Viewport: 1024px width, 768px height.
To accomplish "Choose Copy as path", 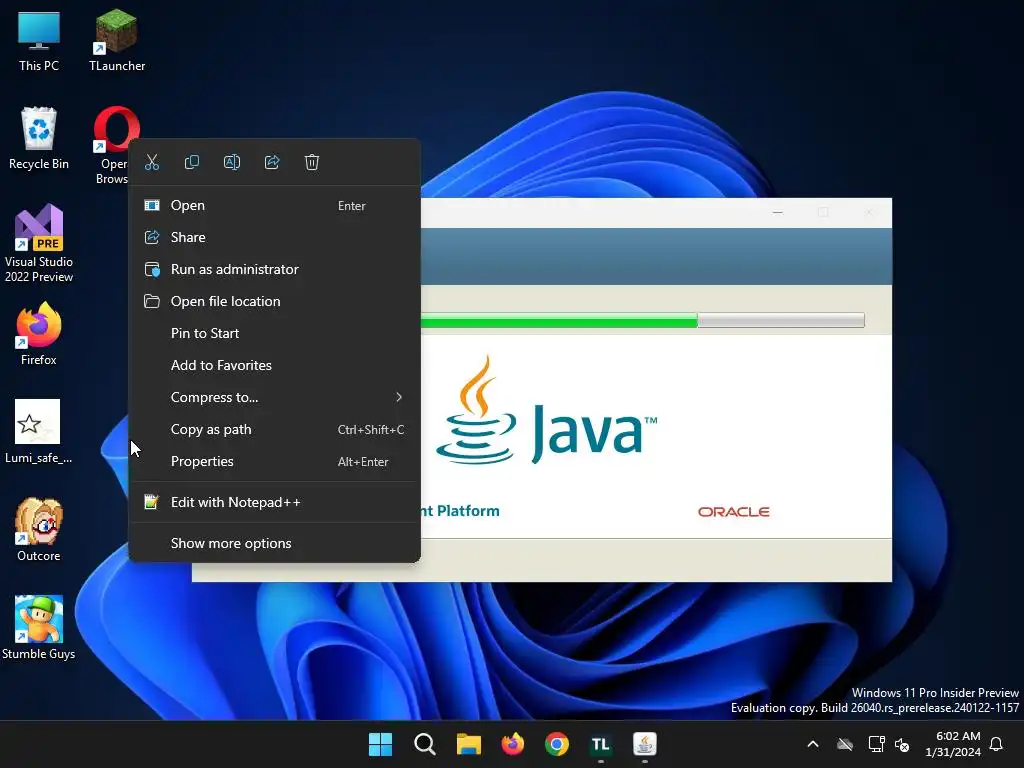I will pyautogui.click(x=274, y=429).
